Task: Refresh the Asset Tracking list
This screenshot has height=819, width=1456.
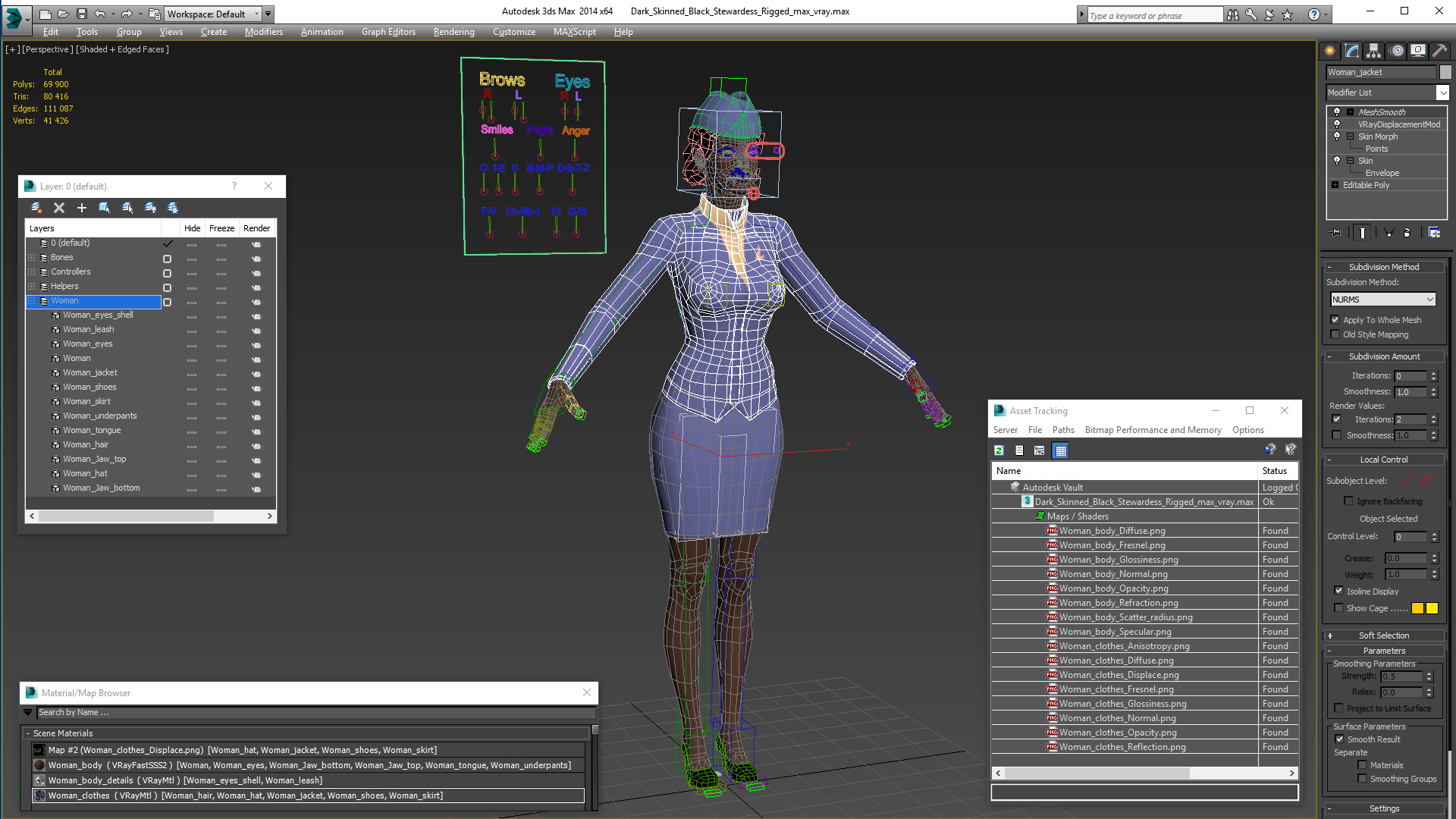Action: pos(999,450)
